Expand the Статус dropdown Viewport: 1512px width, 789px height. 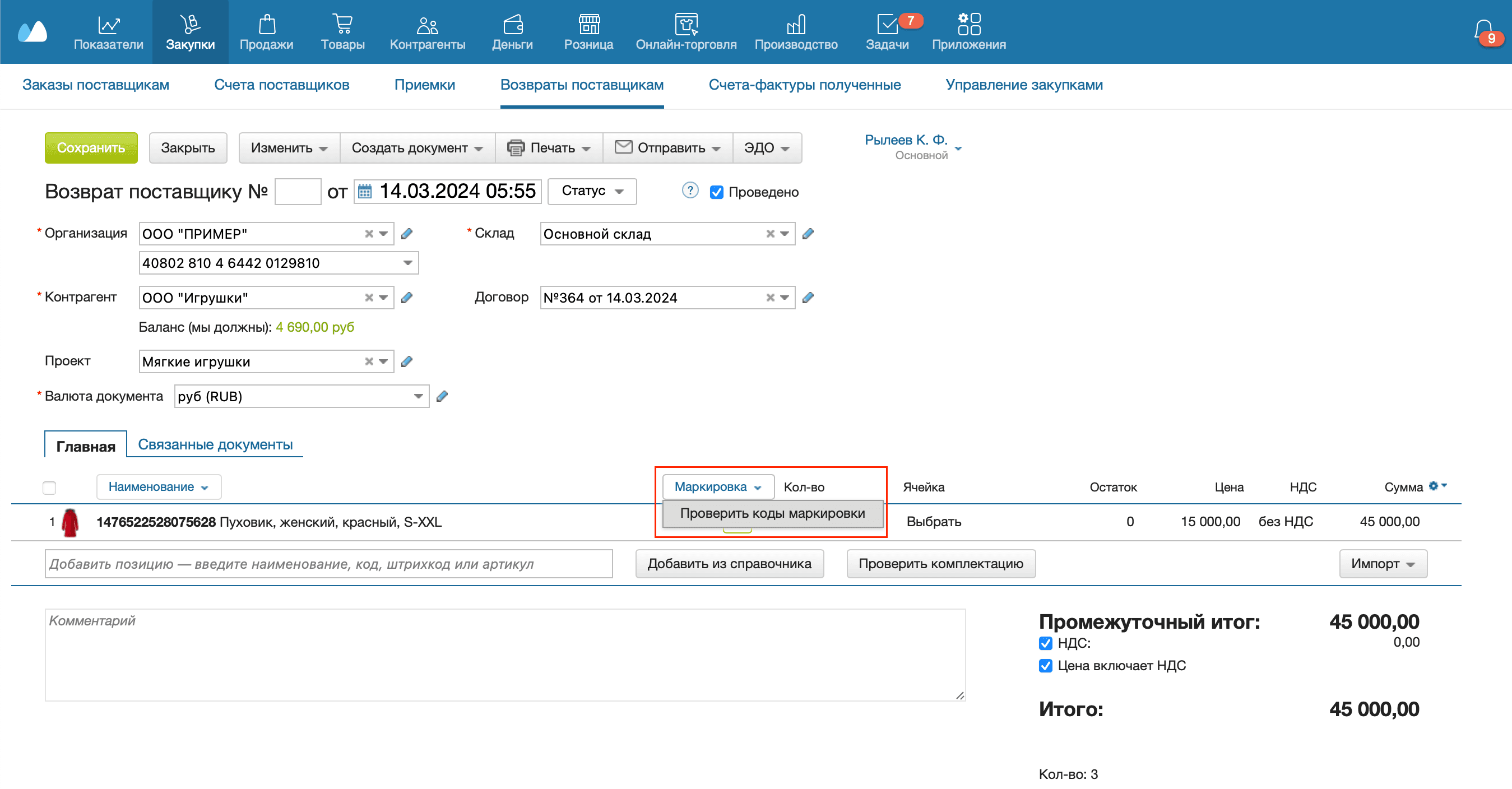(592, 192)
